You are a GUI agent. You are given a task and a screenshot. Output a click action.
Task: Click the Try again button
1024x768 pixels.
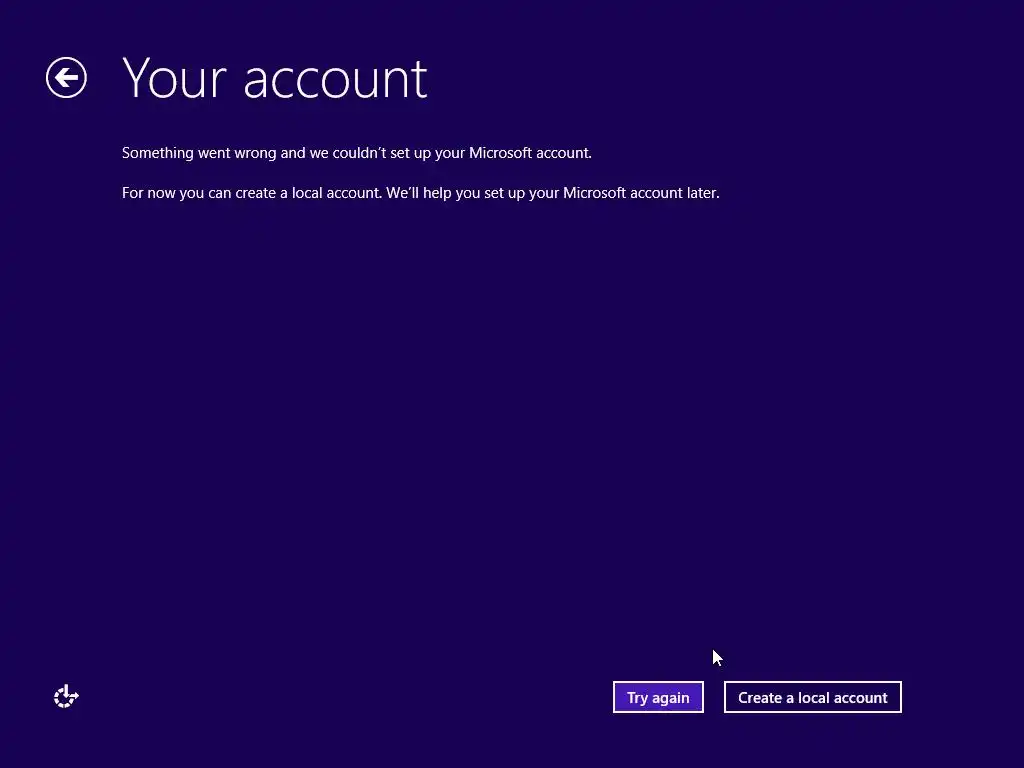coord(658,697)
